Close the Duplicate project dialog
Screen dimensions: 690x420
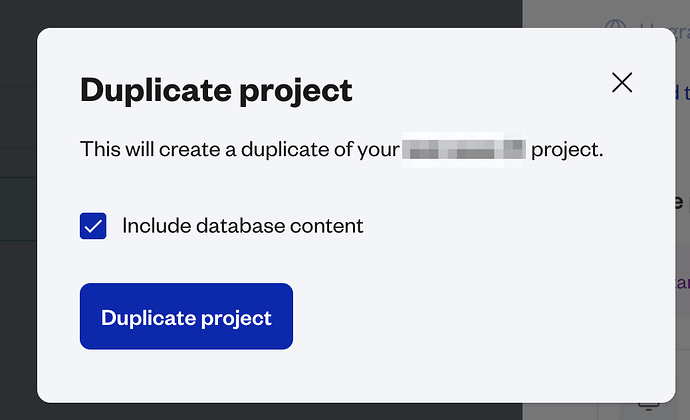622,82
